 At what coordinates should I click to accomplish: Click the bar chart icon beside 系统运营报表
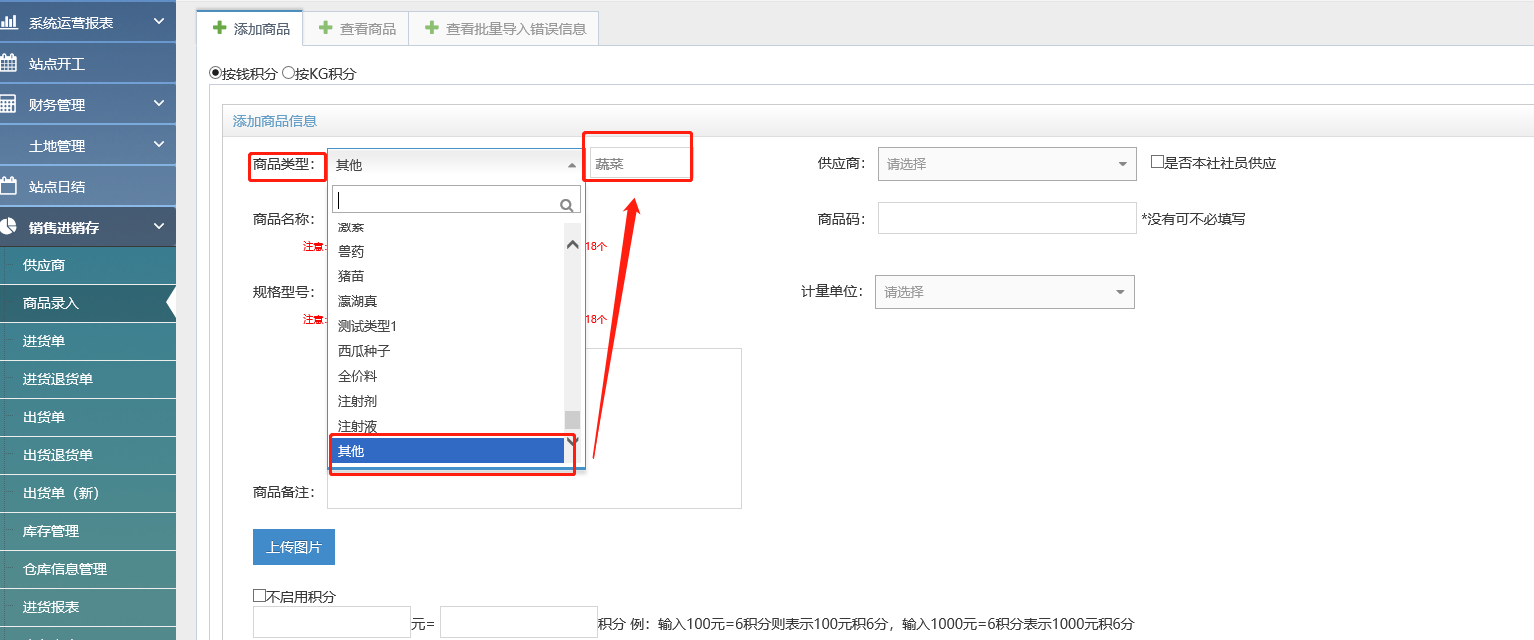click(9, 21)
